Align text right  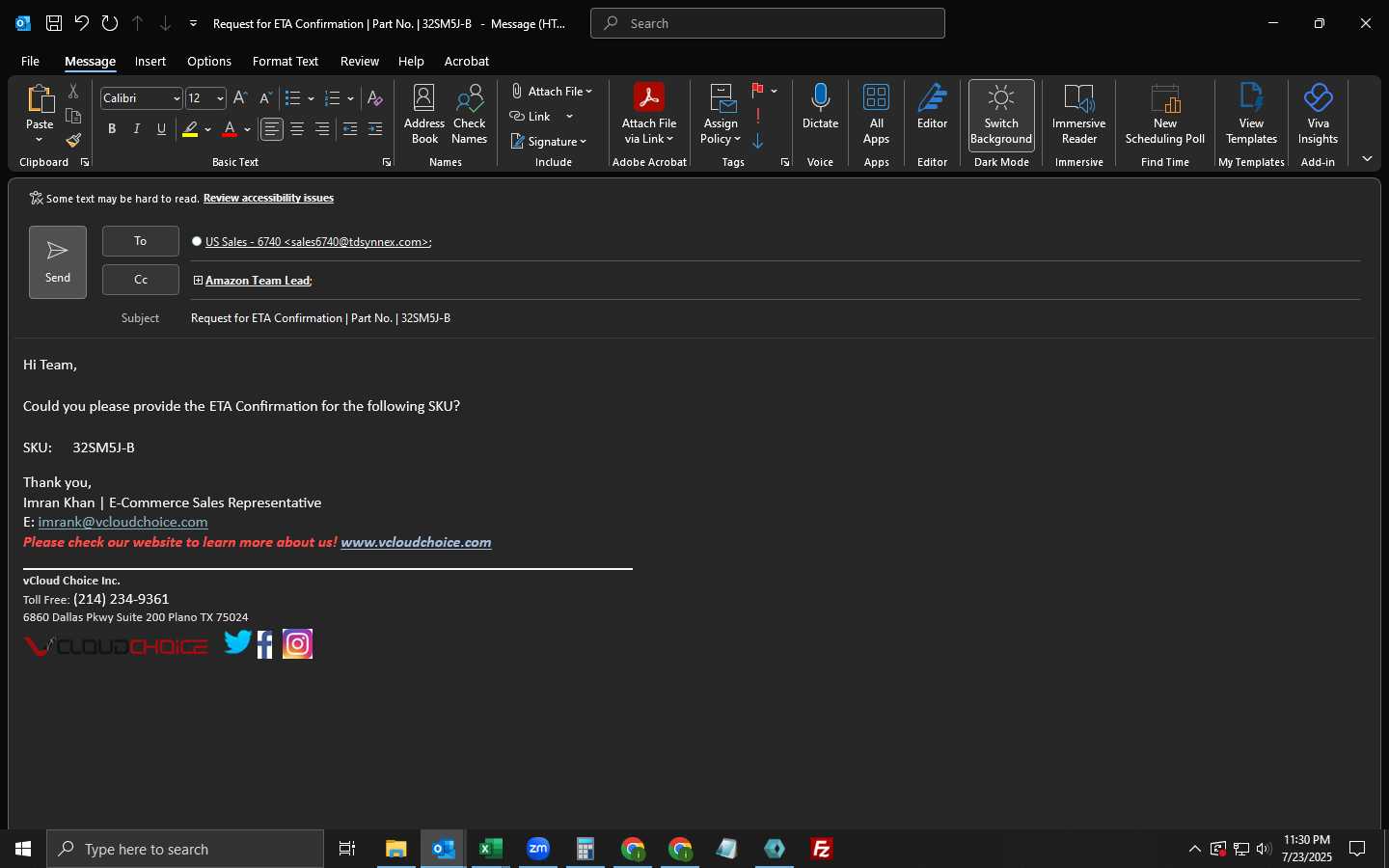point(322,129)
